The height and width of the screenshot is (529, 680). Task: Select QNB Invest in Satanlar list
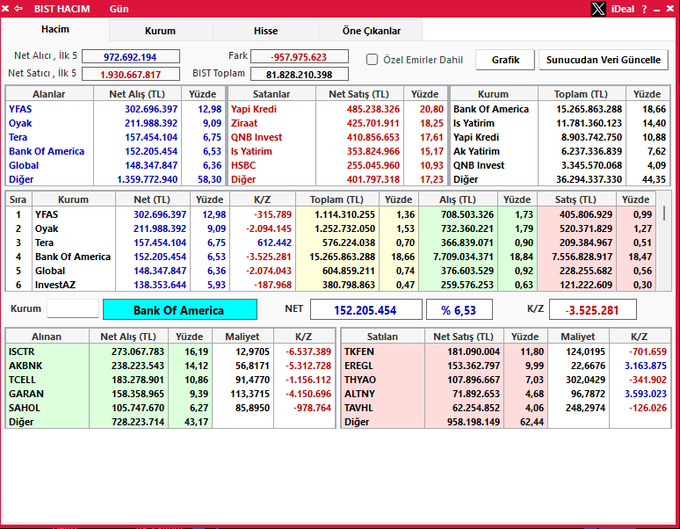[x=256, y=137]
